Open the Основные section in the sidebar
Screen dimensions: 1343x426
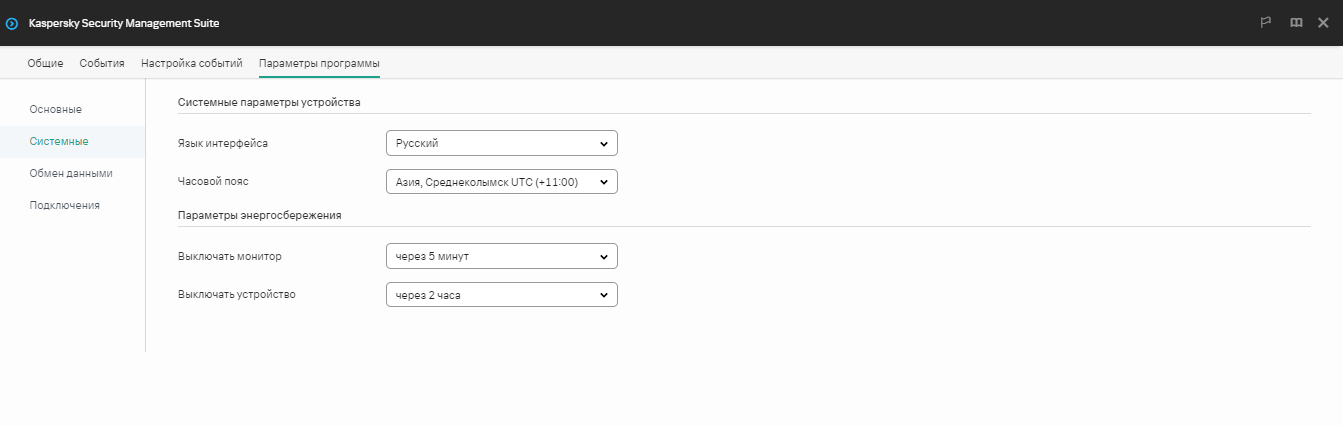(x=56, y=108)
